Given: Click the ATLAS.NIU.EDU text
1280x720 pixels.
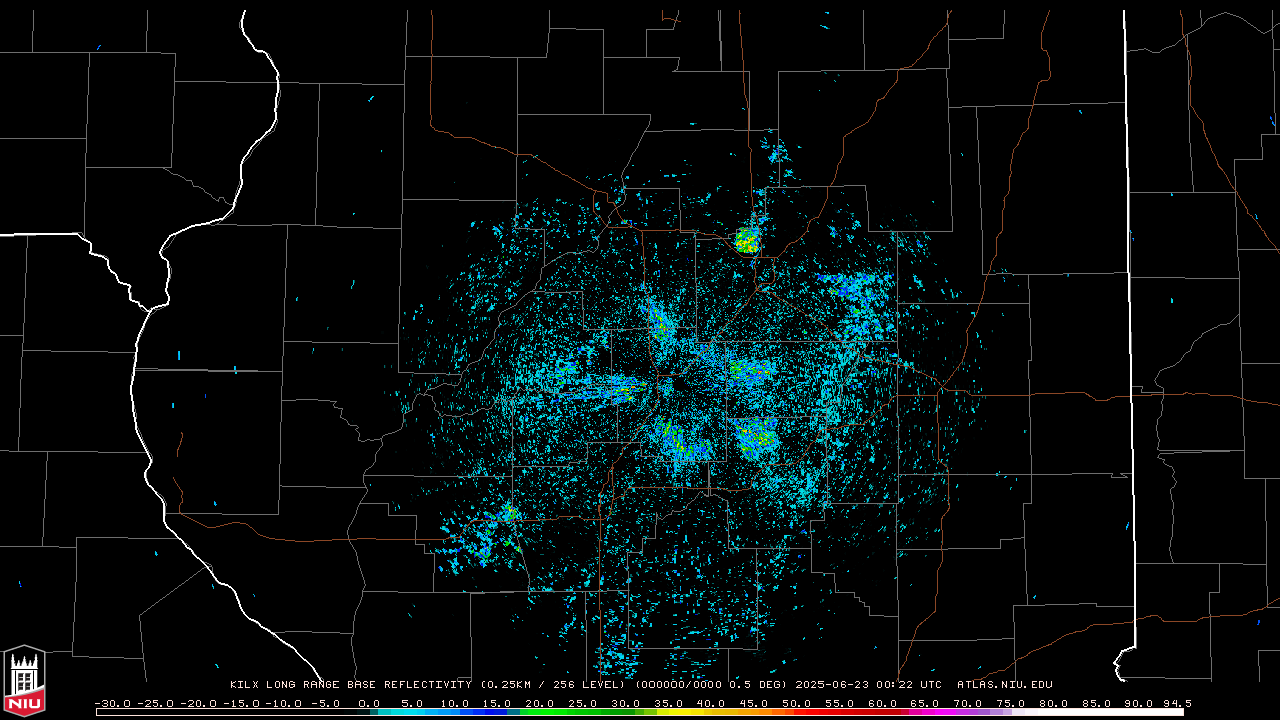Looking at the screenshot, I should (x=1004, y=685).
